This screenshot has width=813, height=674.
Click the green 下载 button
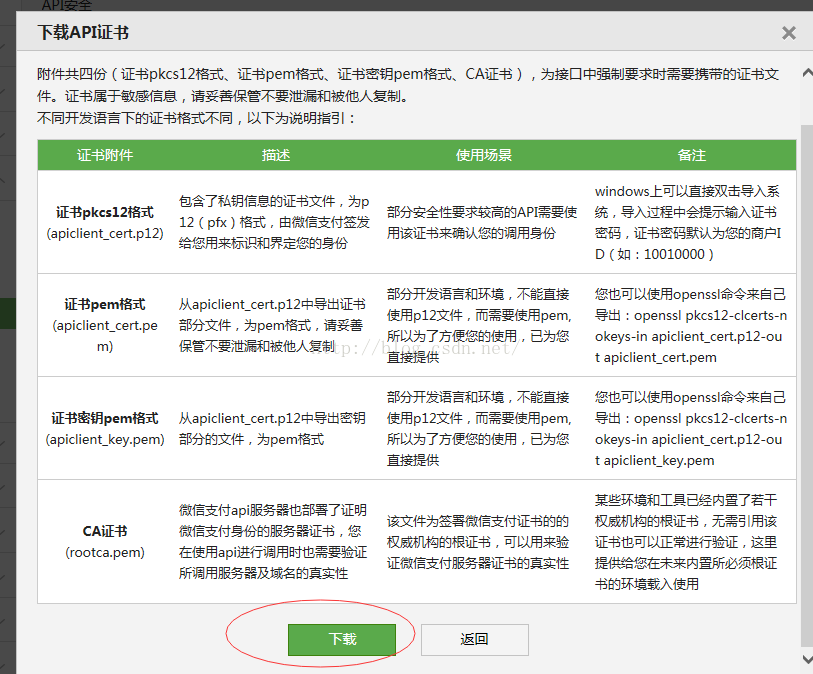click(342, 639)
